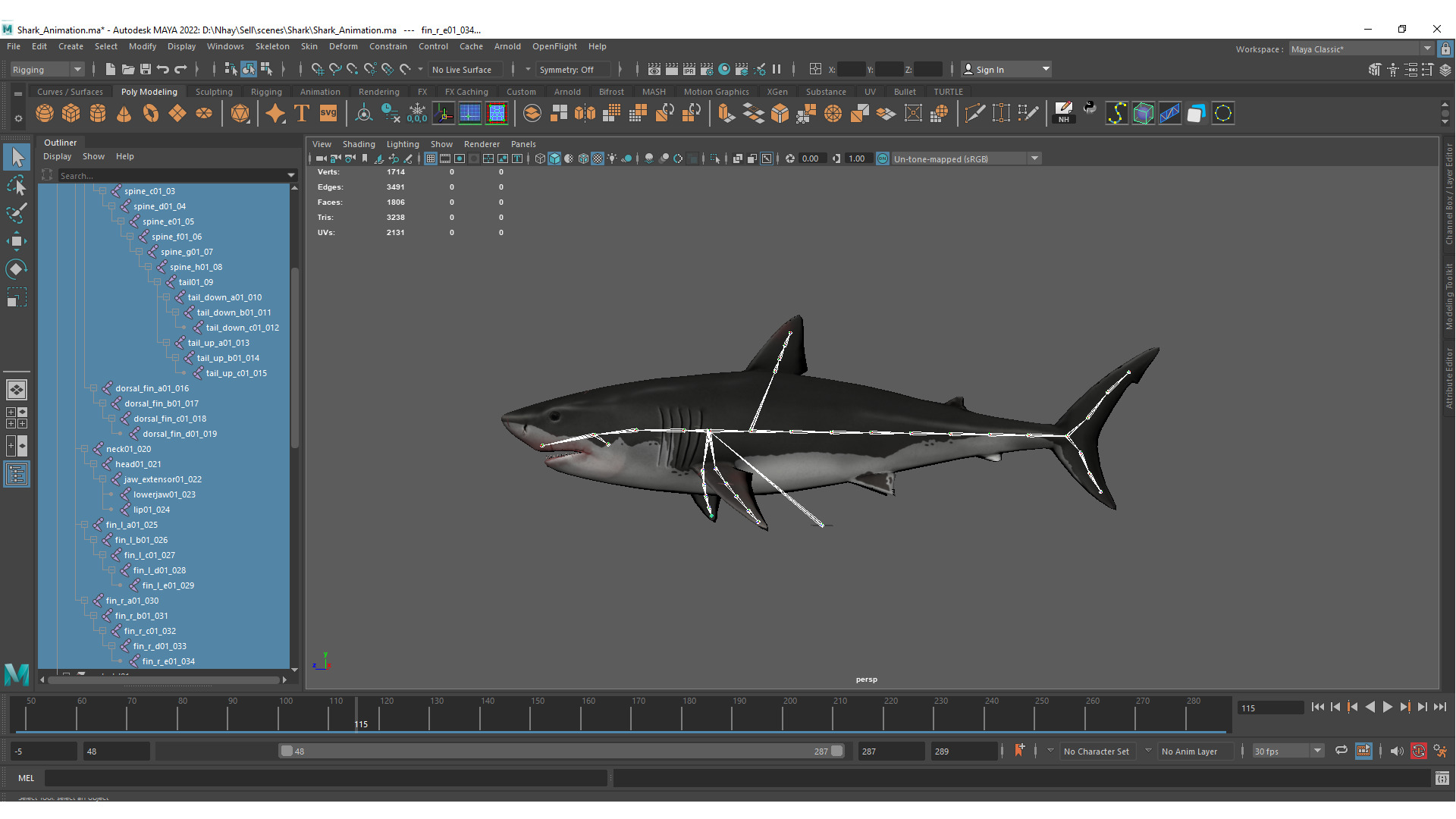Image resolution: width=1456 pixels, height=819 pixels.
Task: Toggle viewport grid display
Action: click(431, 158)
